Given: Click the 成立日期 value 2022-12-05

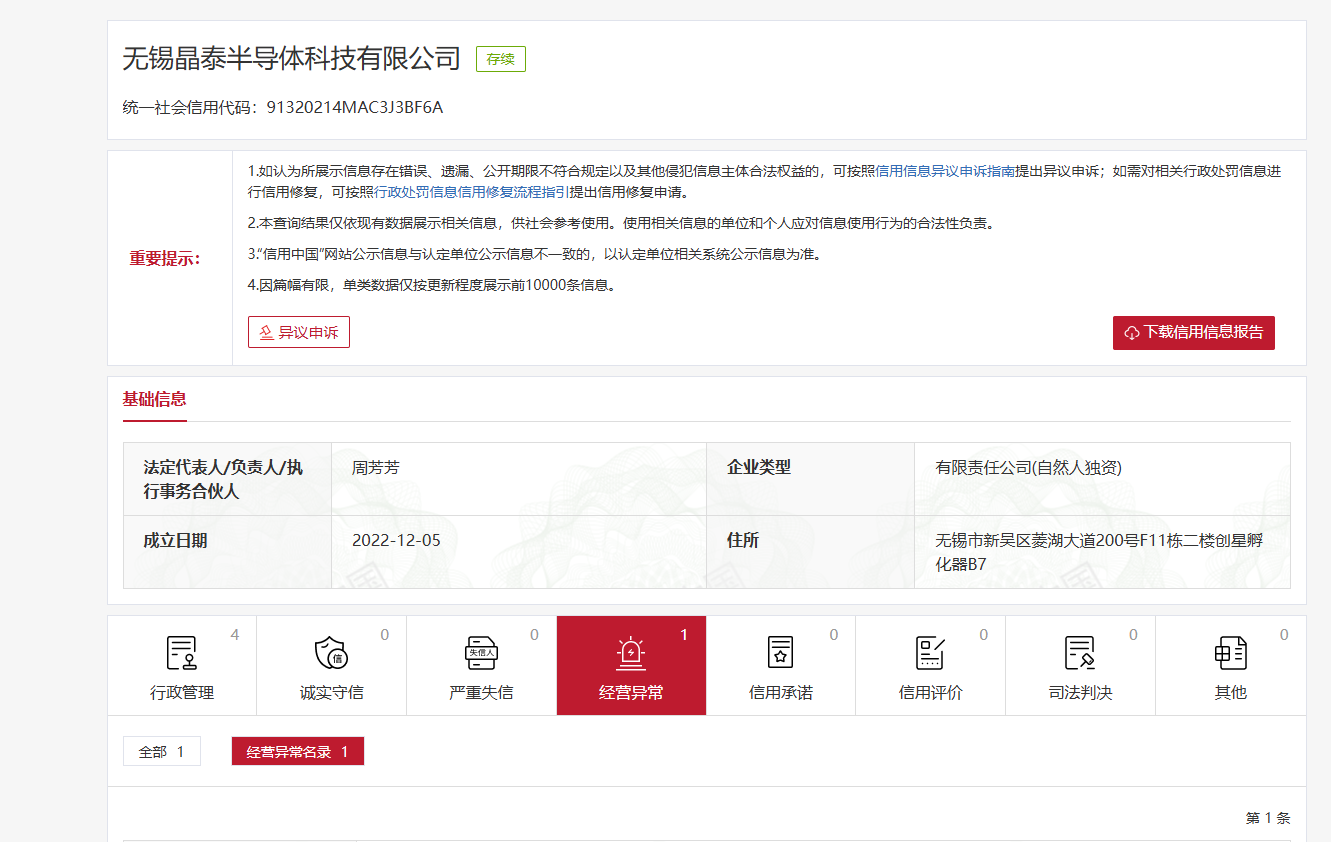Looking at the screenshot, I should tap(396, 540).
